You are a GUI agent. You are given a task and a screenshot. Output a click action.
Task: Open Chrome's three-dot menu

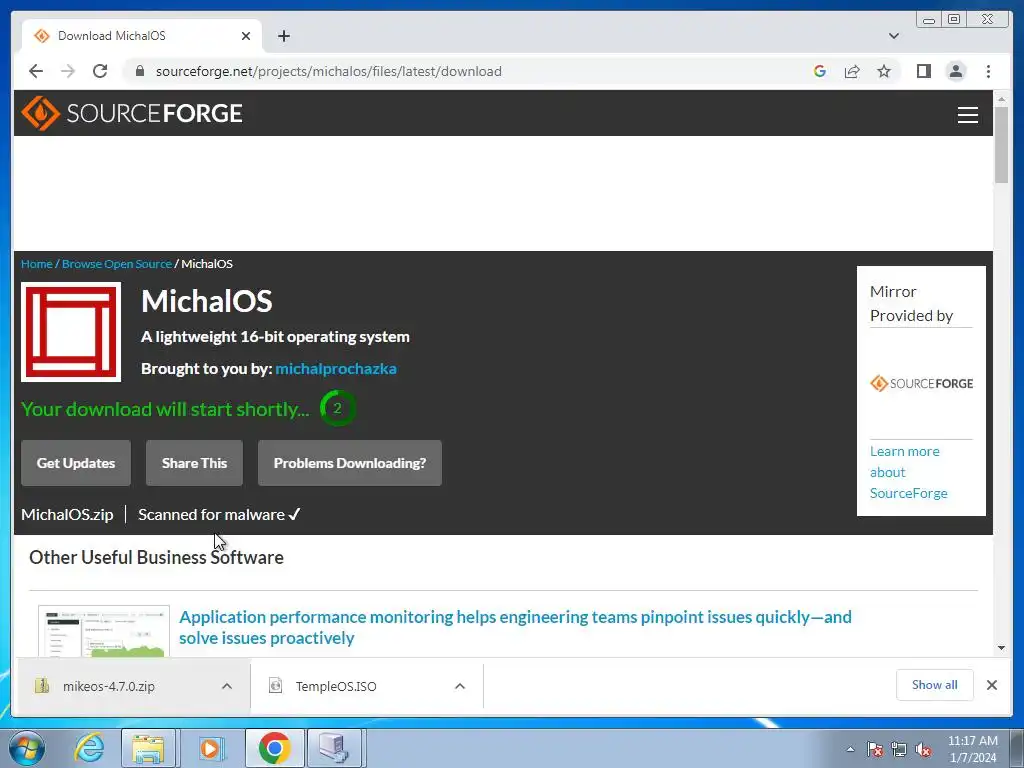coord(988,71)
